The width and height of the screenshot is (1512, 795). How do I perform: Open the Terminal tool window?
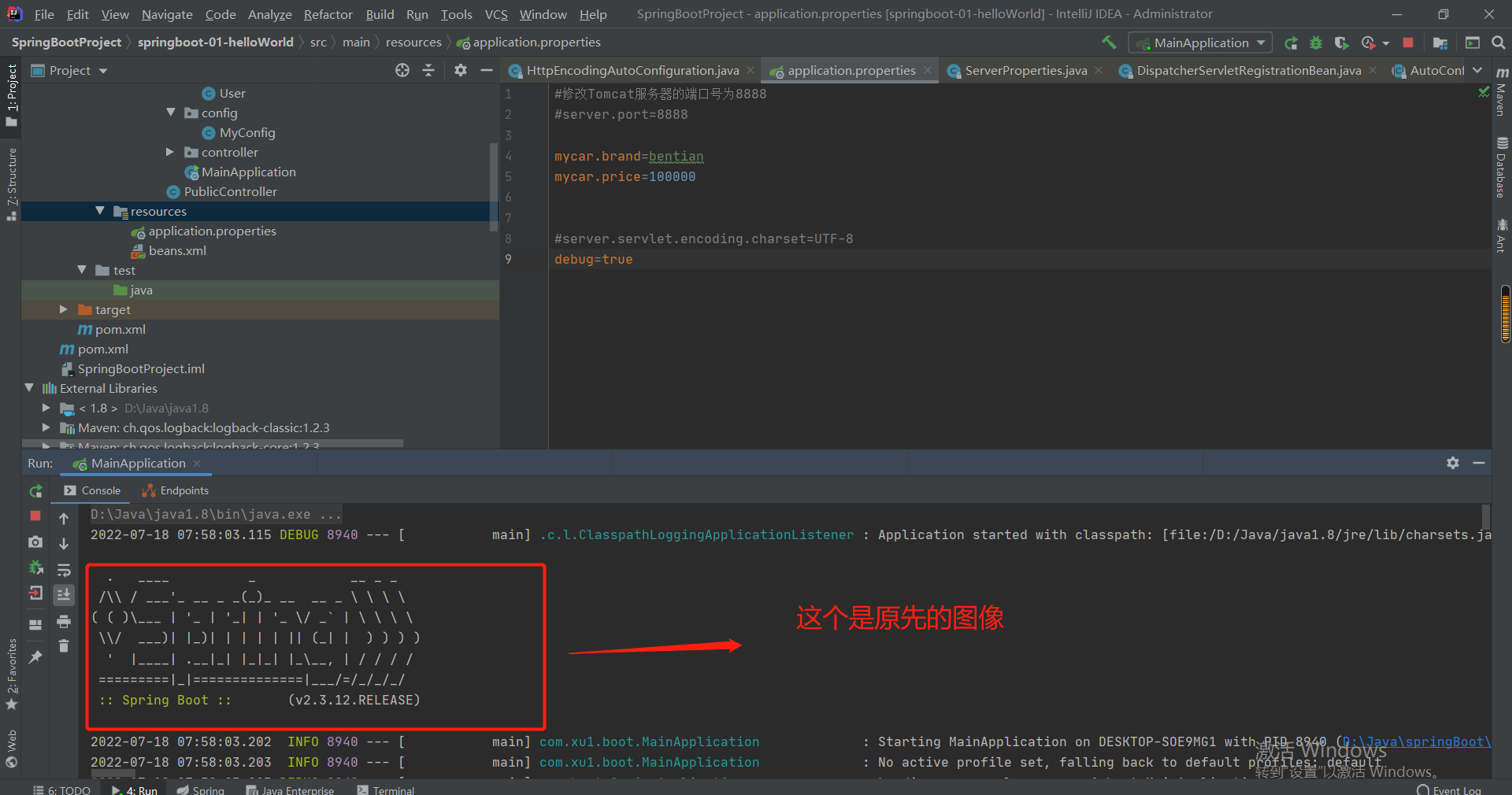[x=385, y=789]
